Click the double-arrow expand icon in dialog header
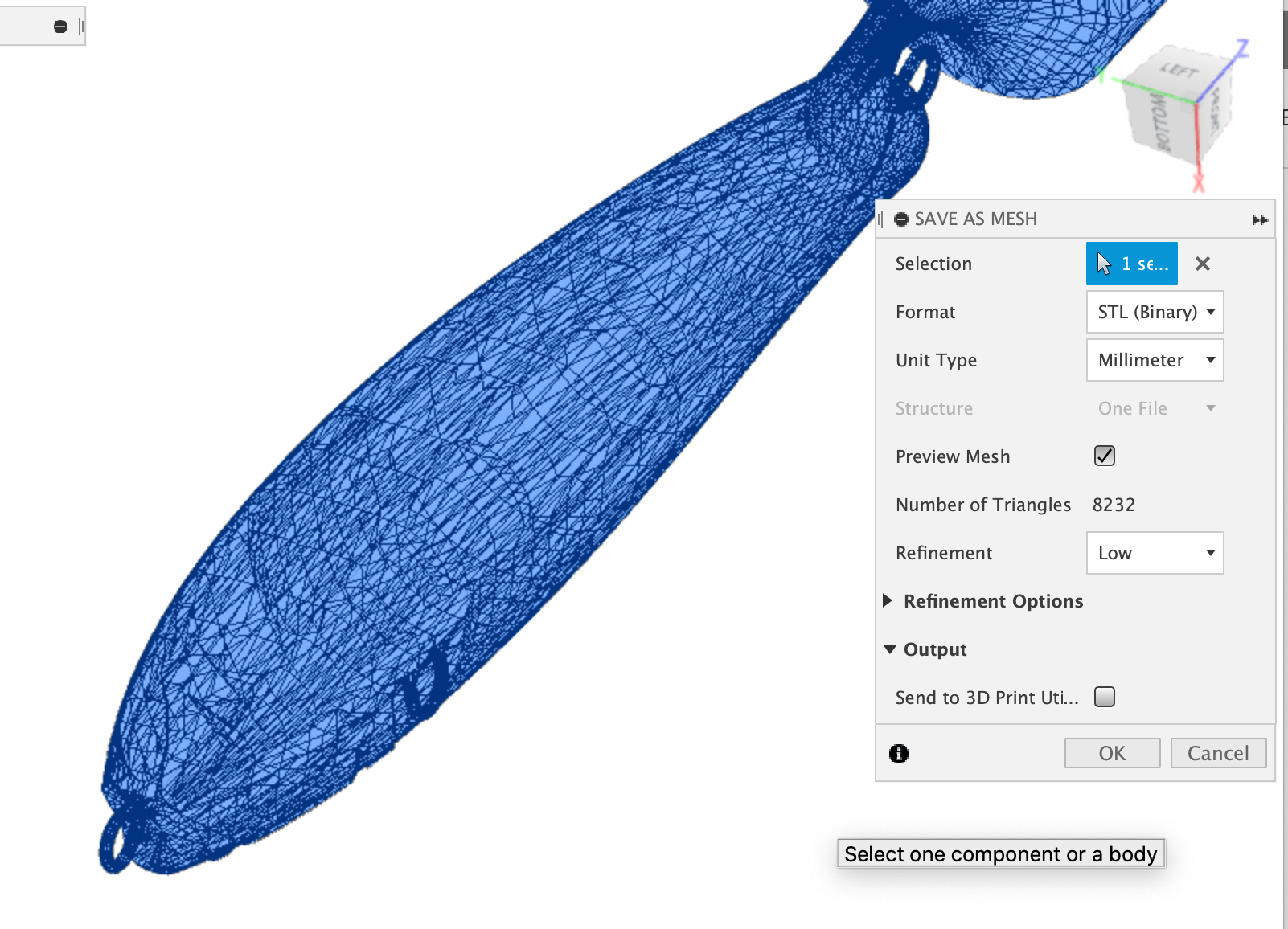This screenshot has width=1288, height=929. (x=1260, y=219)
